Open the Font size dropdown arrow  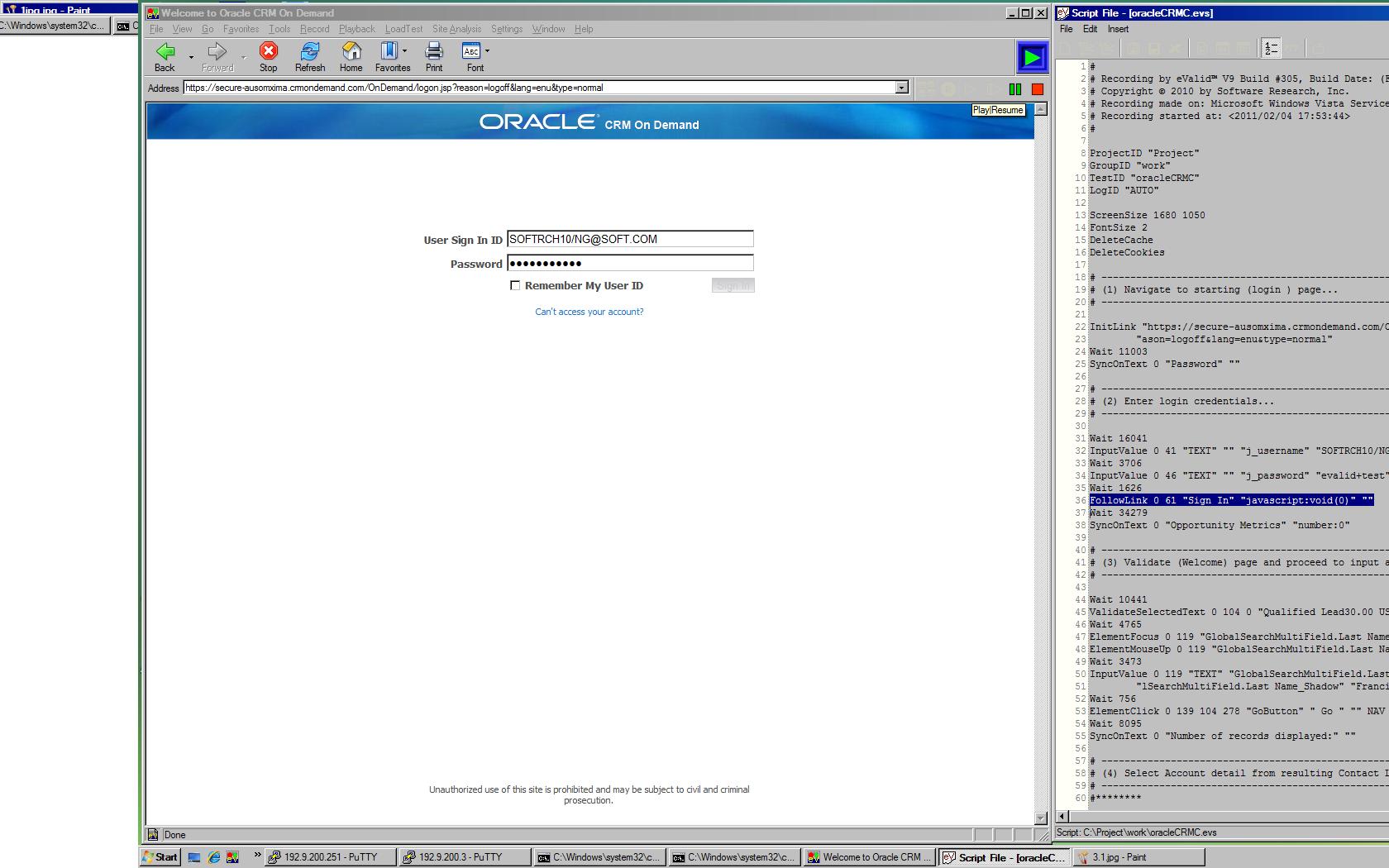487,51
